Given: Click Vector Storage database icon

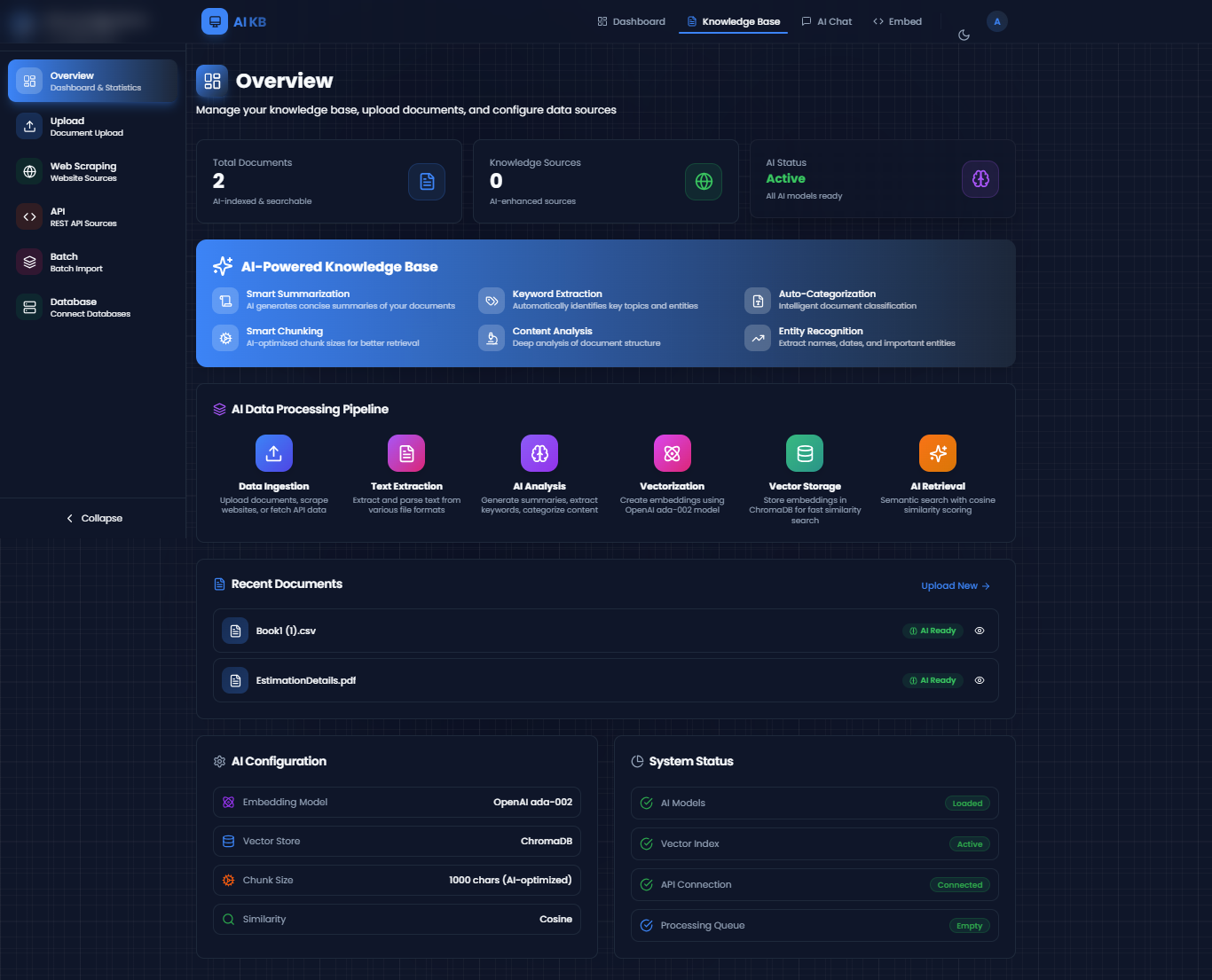Looking at the screenshot, I should point(805,453).
